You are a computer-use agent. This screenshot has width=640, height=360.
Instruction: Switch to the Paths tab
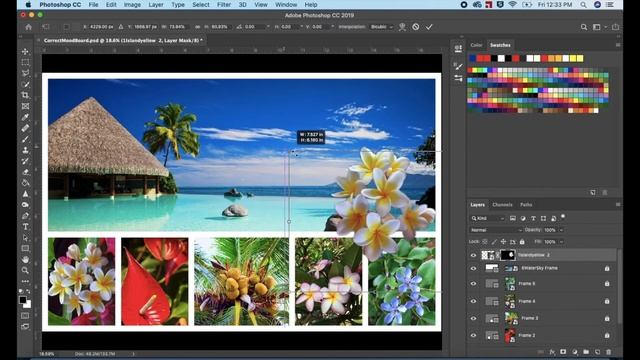coord(526,205)
